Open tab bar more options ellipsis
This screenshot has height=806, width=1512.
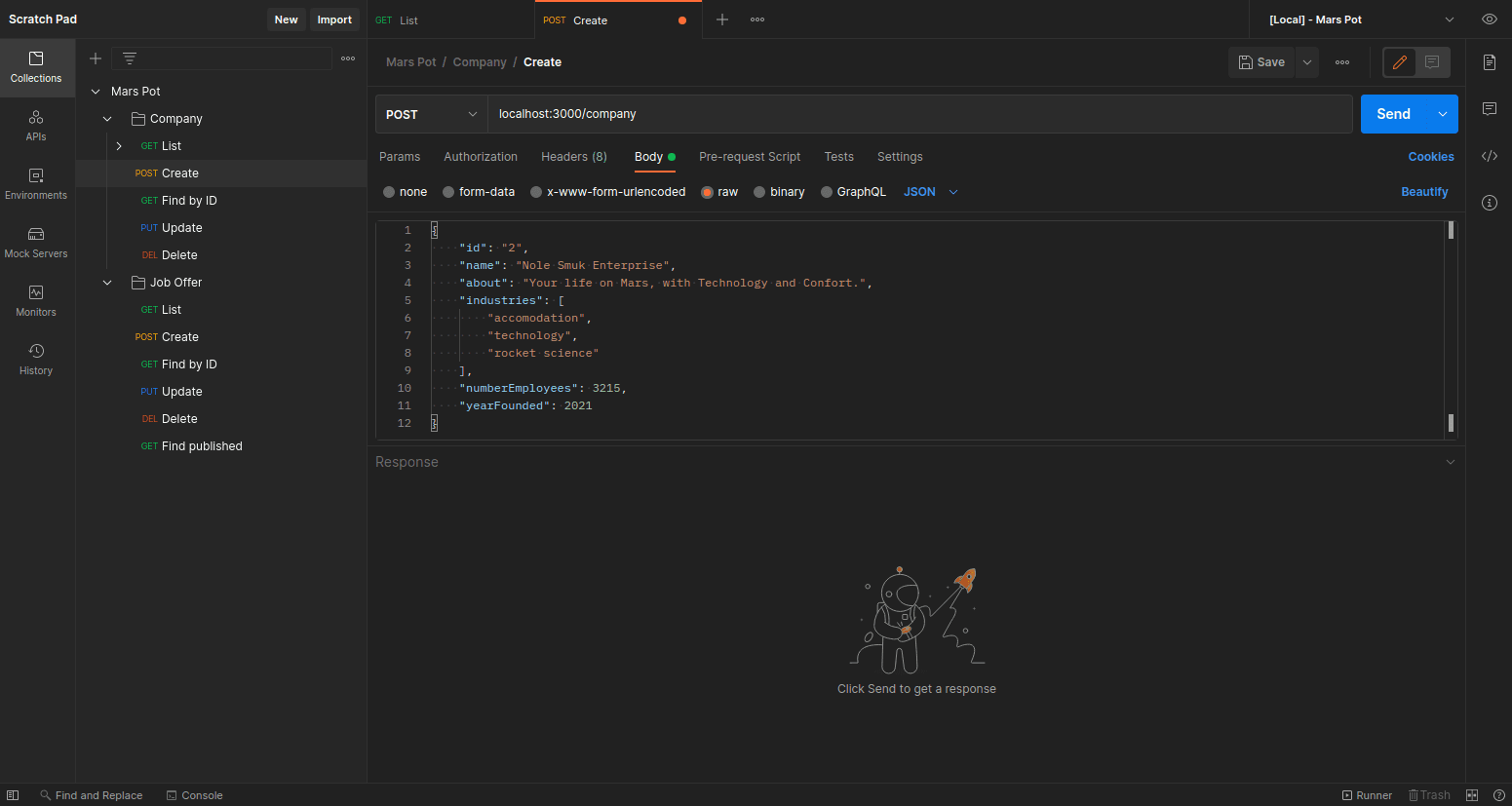click(x=757, y=19)
